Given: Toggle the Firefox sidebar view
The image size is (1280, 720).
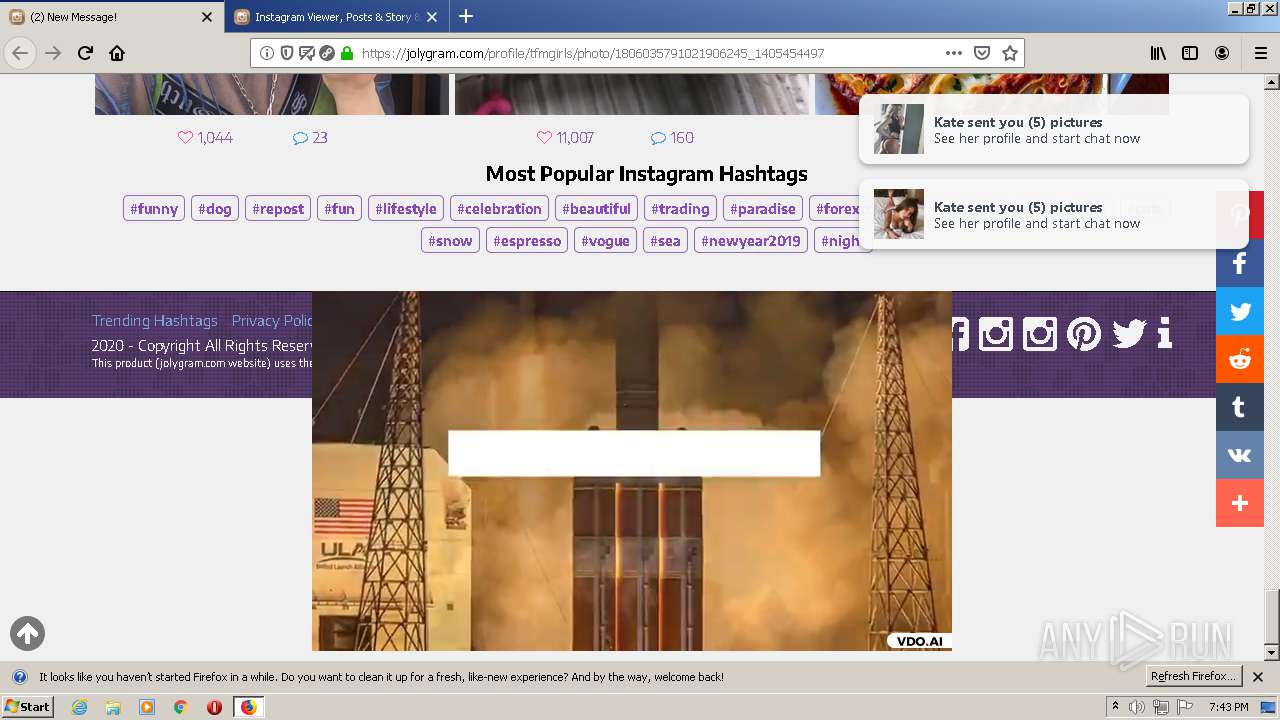Looking at the screenshot, I should click(1190, 53).
